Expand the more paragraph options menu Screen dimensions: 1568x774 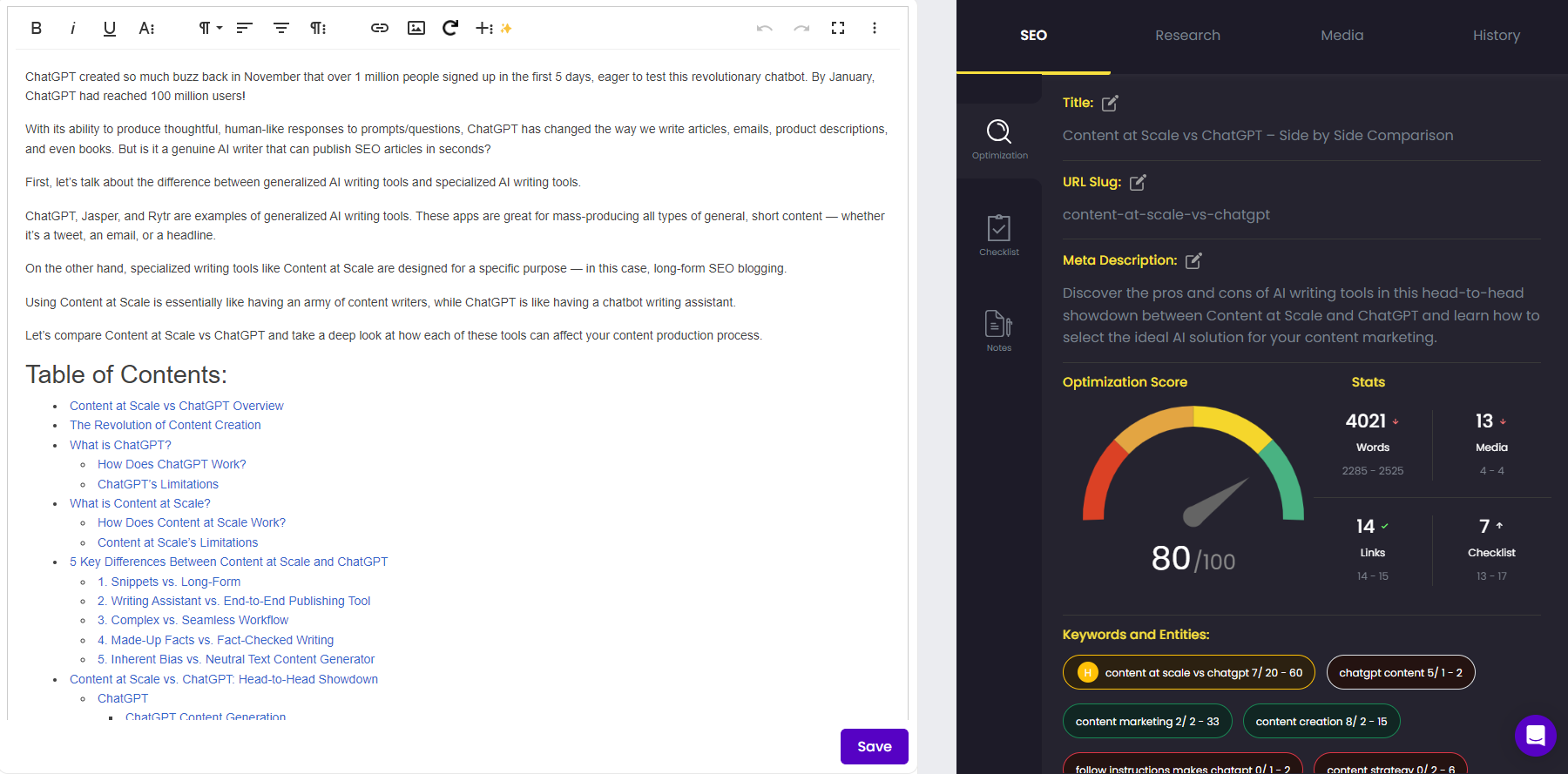(318, 28)
